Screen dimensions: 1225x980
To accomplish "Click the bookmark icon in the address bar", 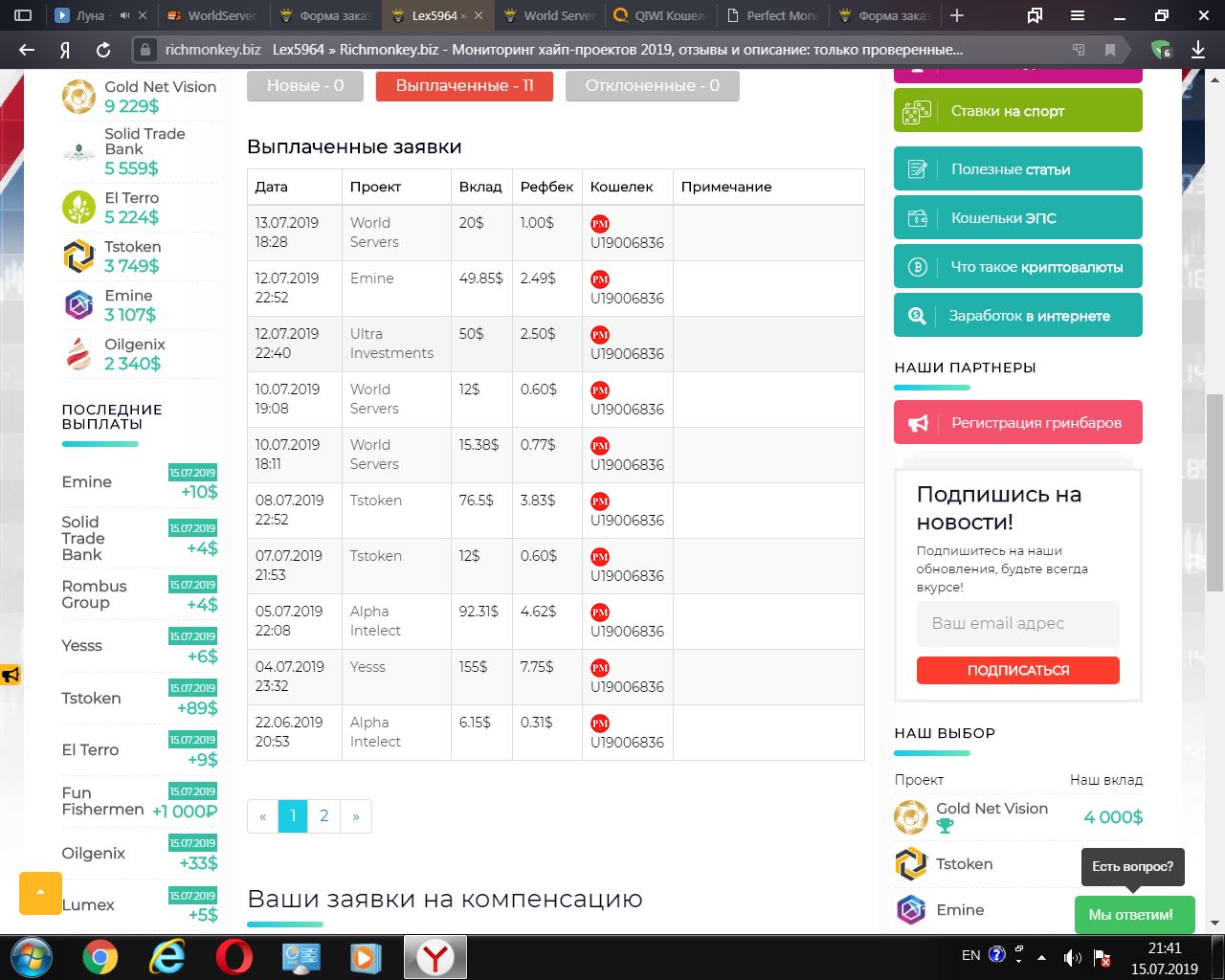I will (x=1110, y=50).
